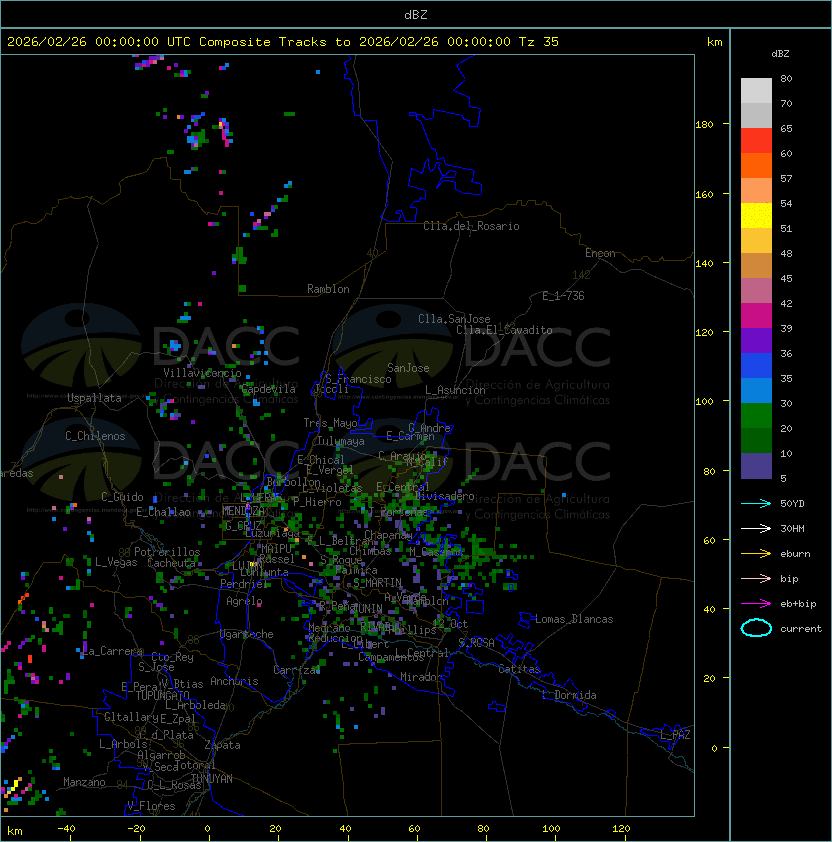Screen dimensions: 832x842
Task: Select the blue swatch between 36 and 35 dBZ
Action: coord(756,366)
